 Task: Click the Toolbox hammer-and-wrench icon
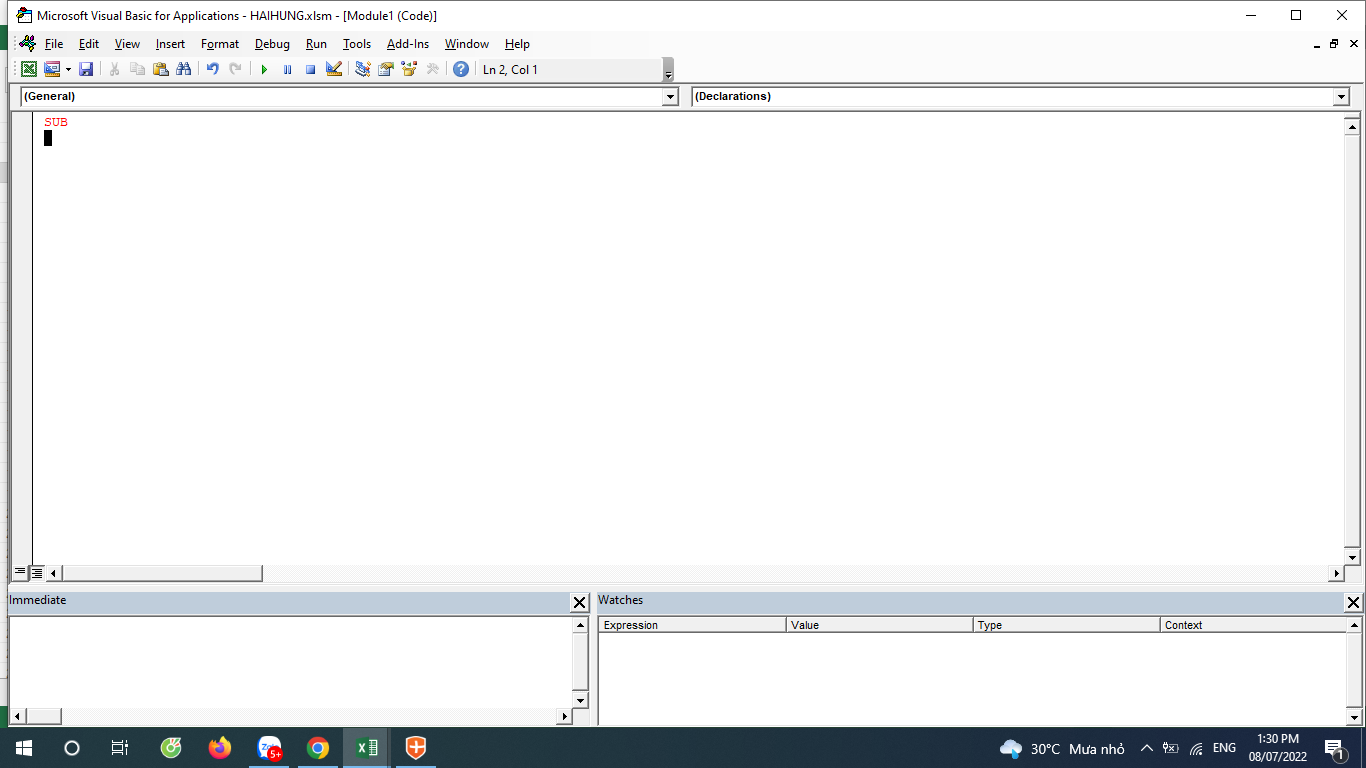click(x=432, y=69)
